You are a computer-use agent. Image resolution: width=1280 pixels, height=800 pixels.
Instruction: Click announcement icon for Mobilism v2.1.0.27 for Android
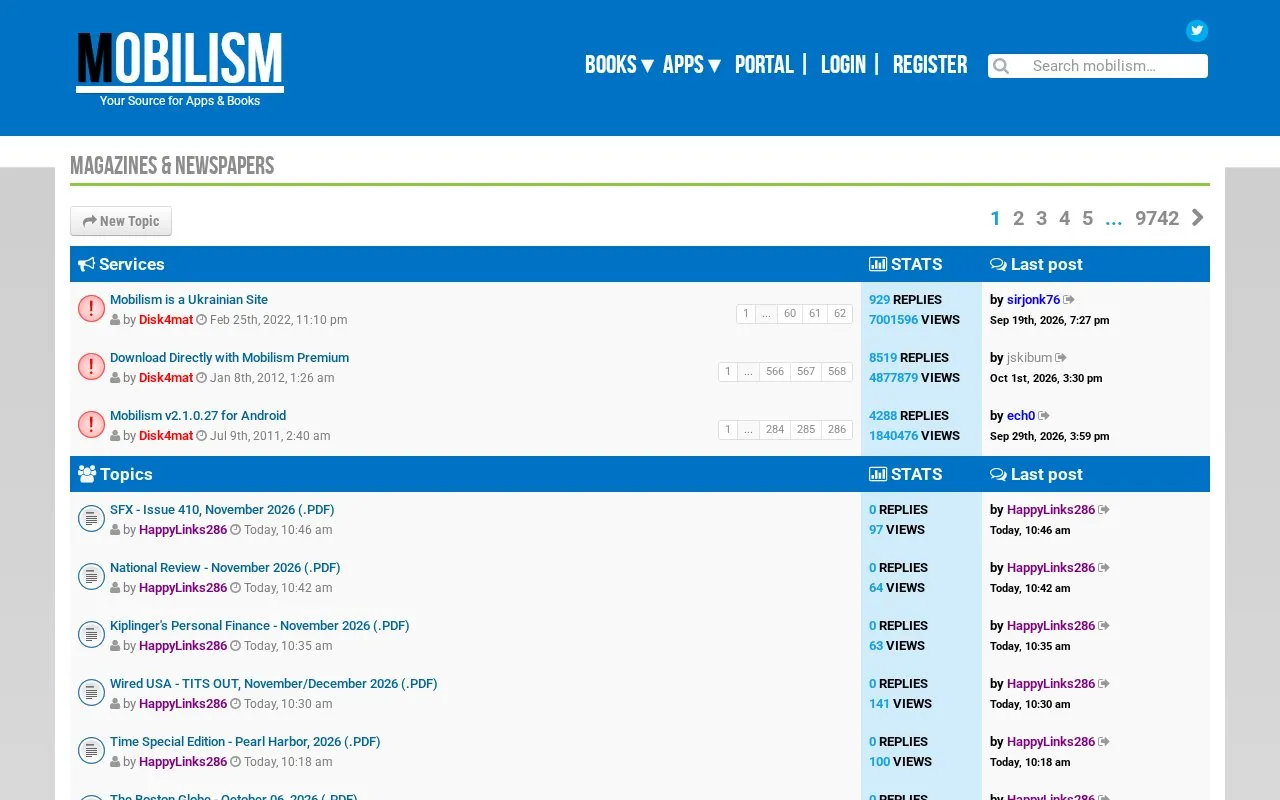click(91, 425)
